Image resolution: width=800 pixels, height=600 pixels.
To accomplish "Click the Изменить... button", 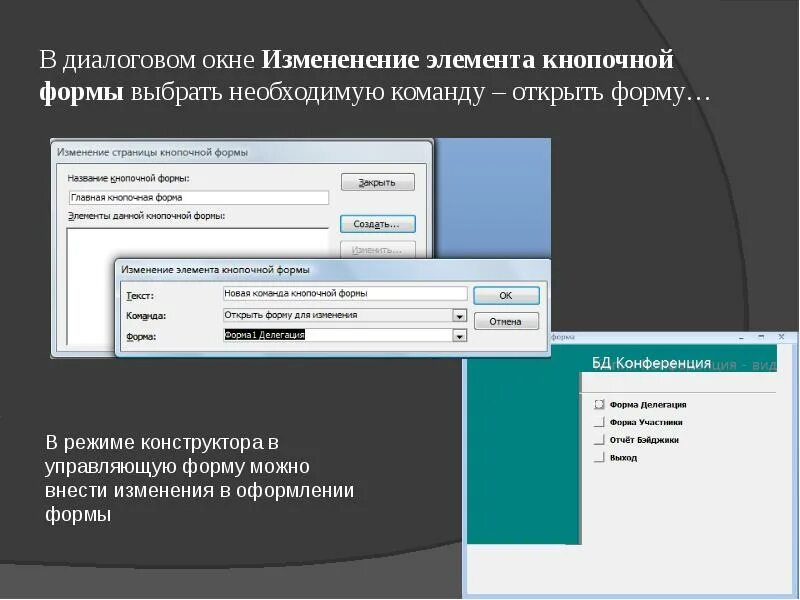I will click(x=378, y=250).
